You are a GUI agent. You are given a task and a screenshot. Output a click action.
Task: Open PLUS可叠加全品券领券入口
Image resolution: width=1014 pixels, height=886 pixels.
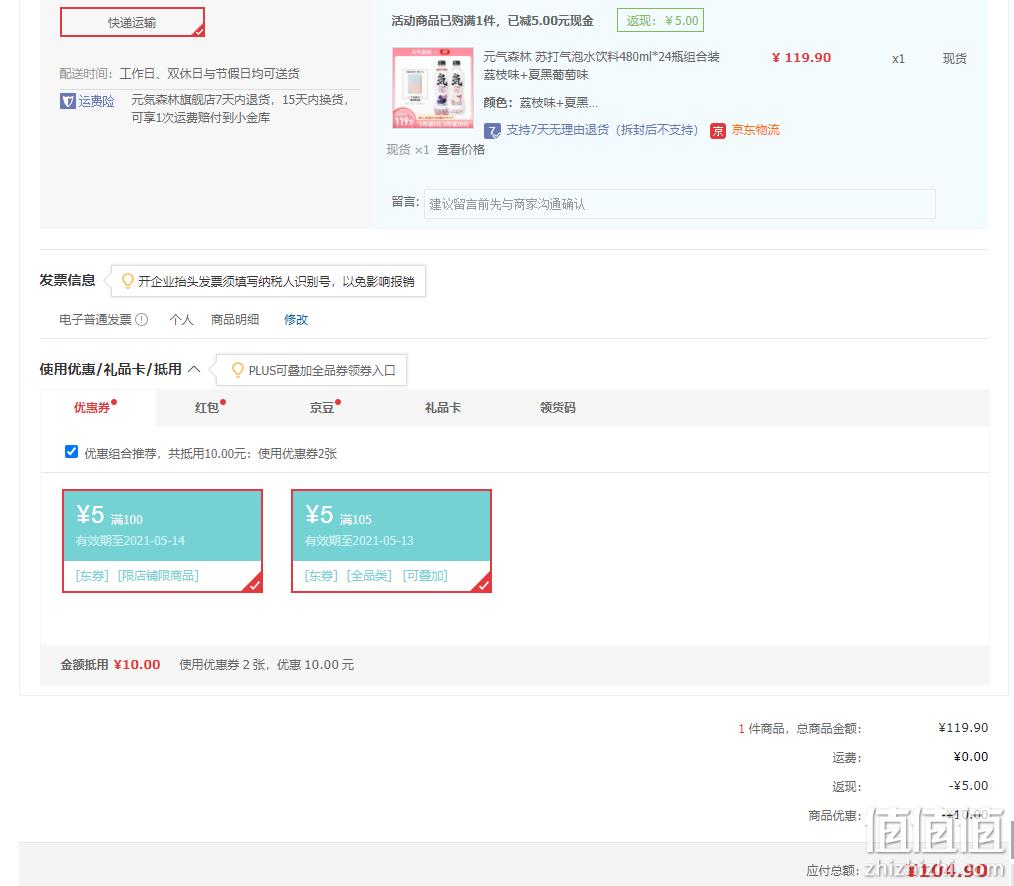pyautogui.click(x=322, y=371)
